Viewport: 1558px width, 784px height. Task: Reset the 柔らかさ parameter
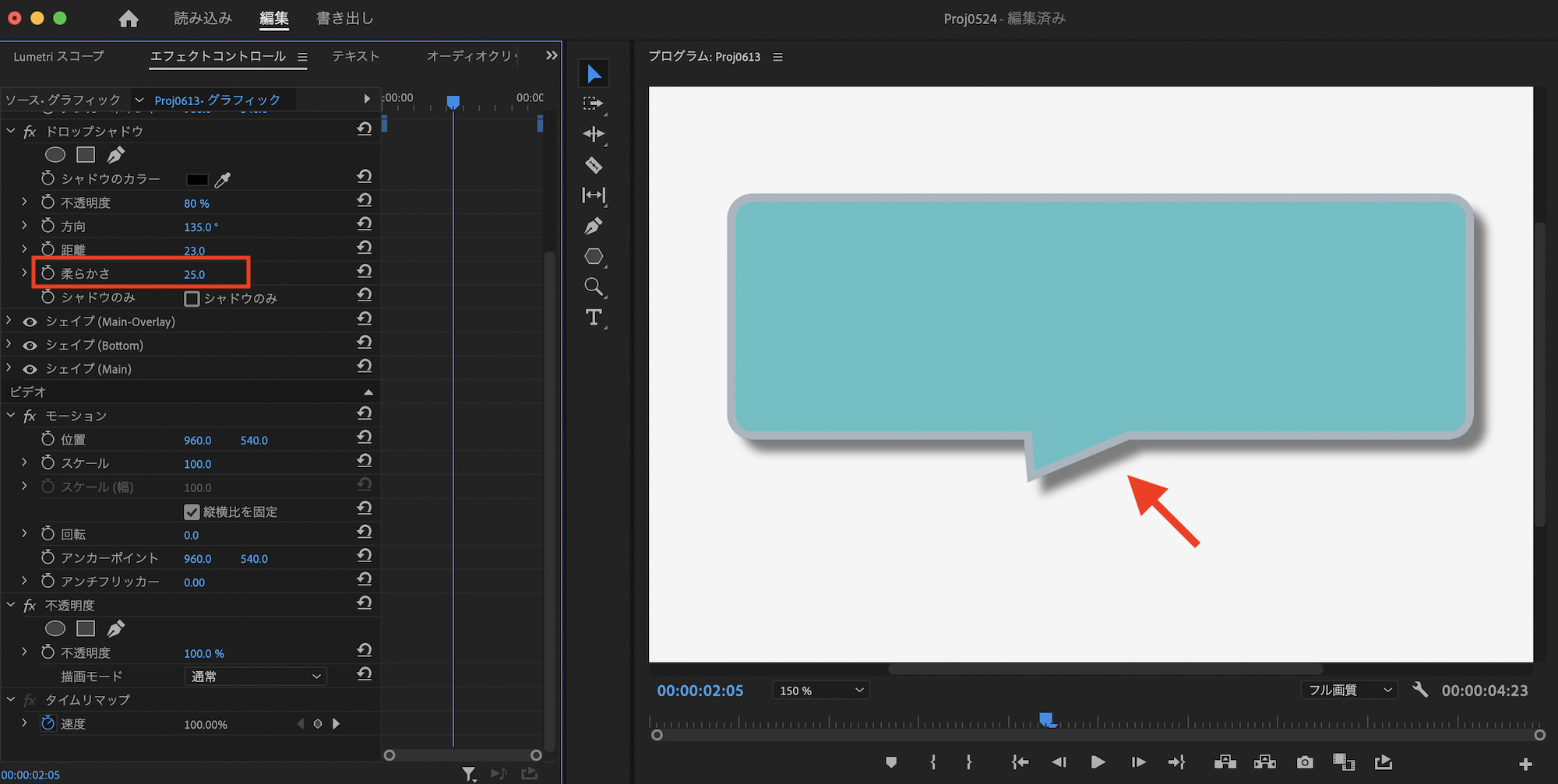364,271
